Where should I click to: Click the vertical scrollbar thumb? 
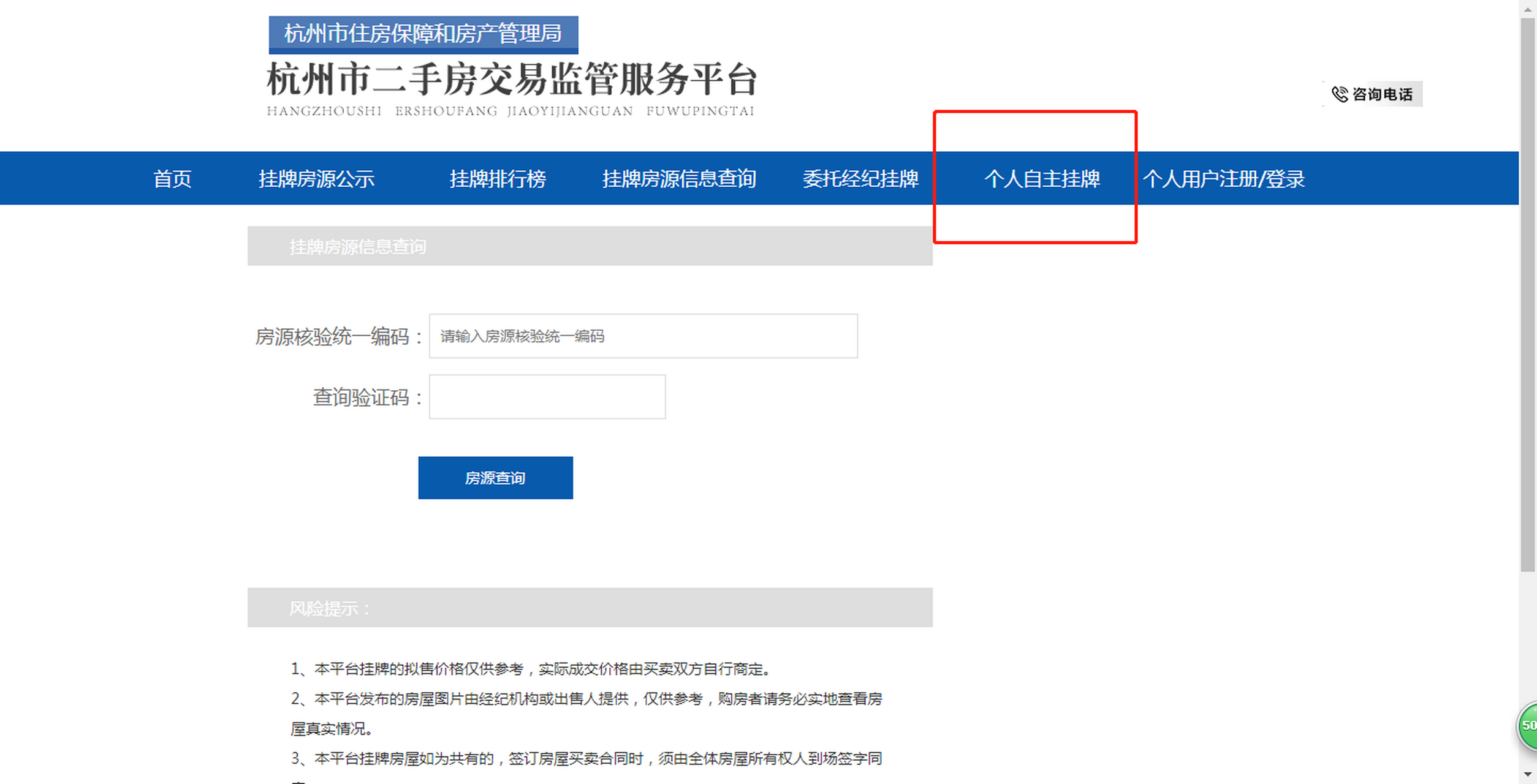tap(1528, 296)
